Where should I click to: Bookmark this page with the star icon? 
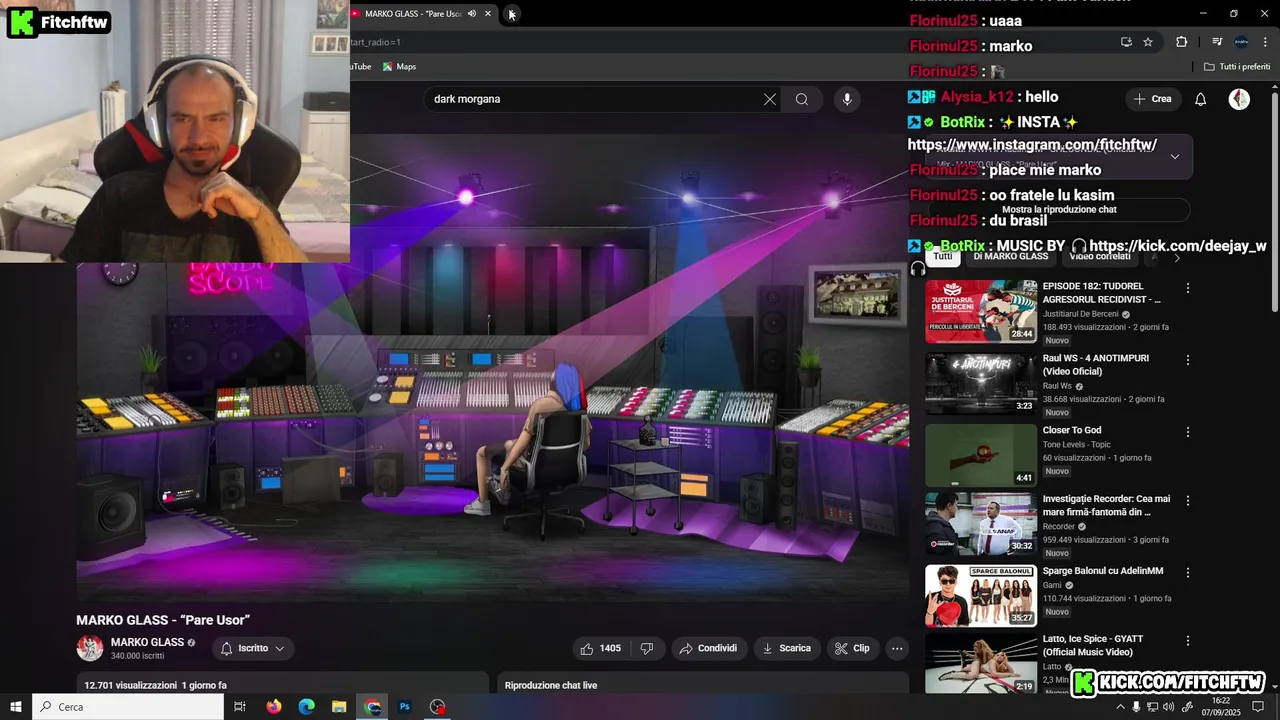(x=1148, y=42)
